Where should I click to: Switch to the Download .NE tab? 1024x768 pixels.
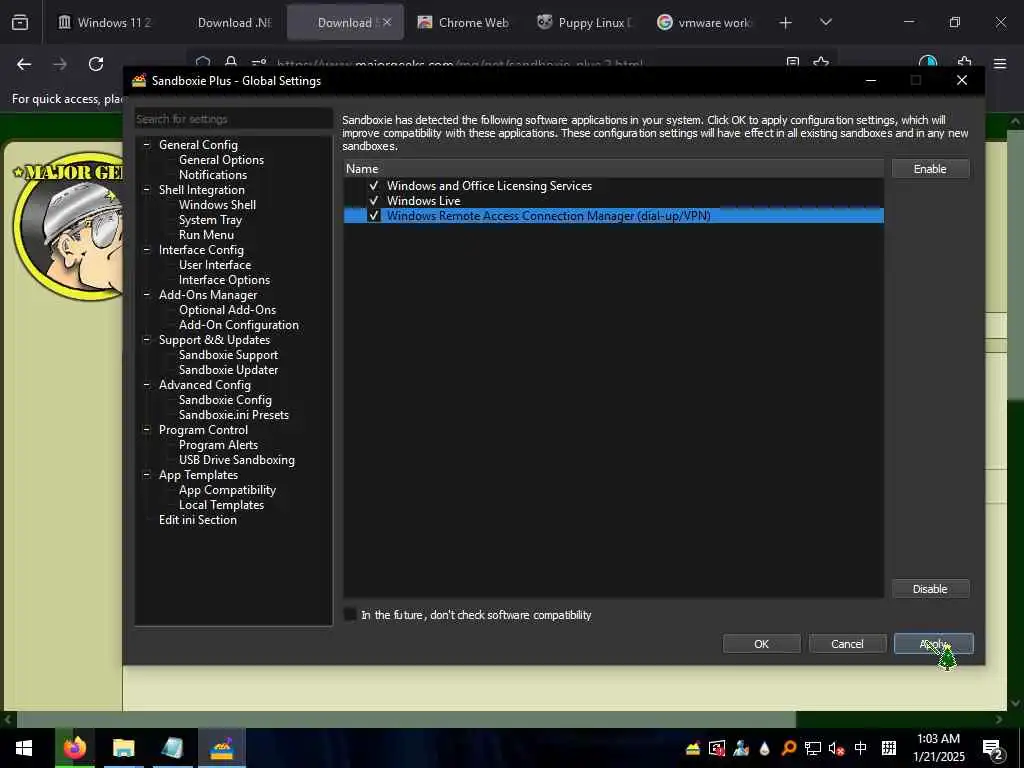[225, 22]
